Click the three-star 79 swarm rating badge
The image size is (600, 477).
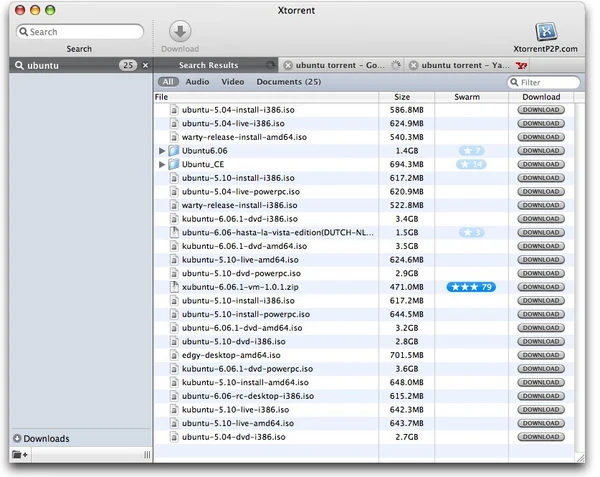click(x=471, y=287)
